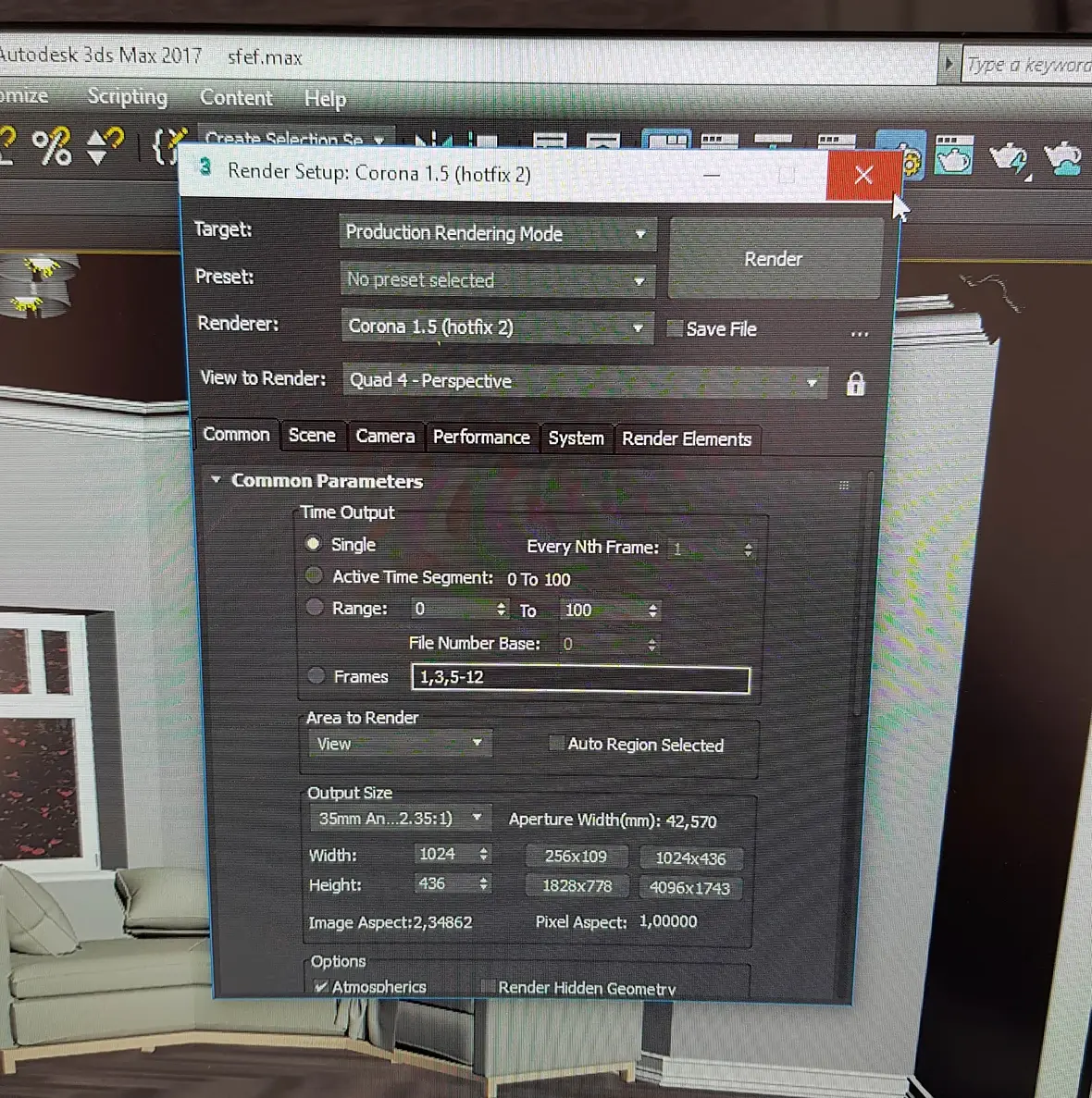
Task: Click the Range start spinner arrows
Action: point(501,610)
